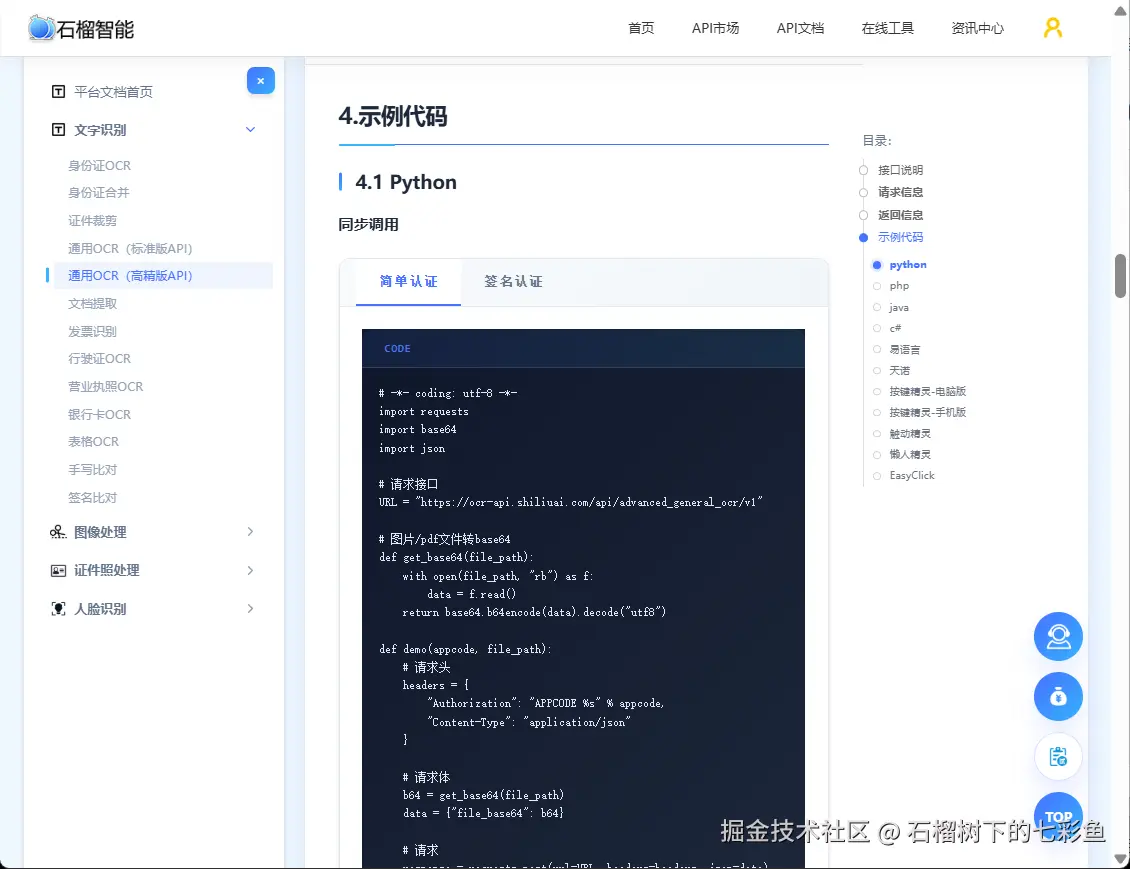Close the sidebar with the blue X button

tap(260, 81)
